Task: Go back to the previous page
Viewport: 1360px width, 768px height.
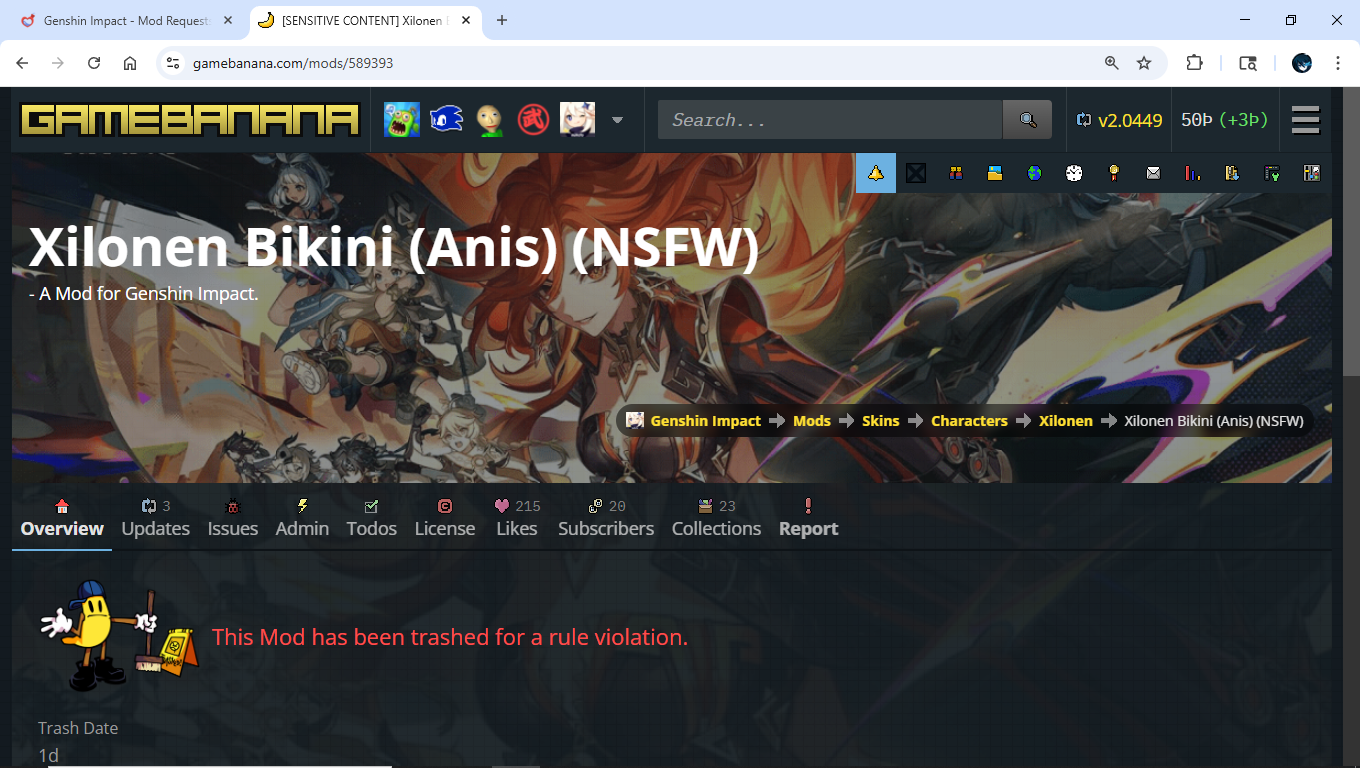Action: 22,63
